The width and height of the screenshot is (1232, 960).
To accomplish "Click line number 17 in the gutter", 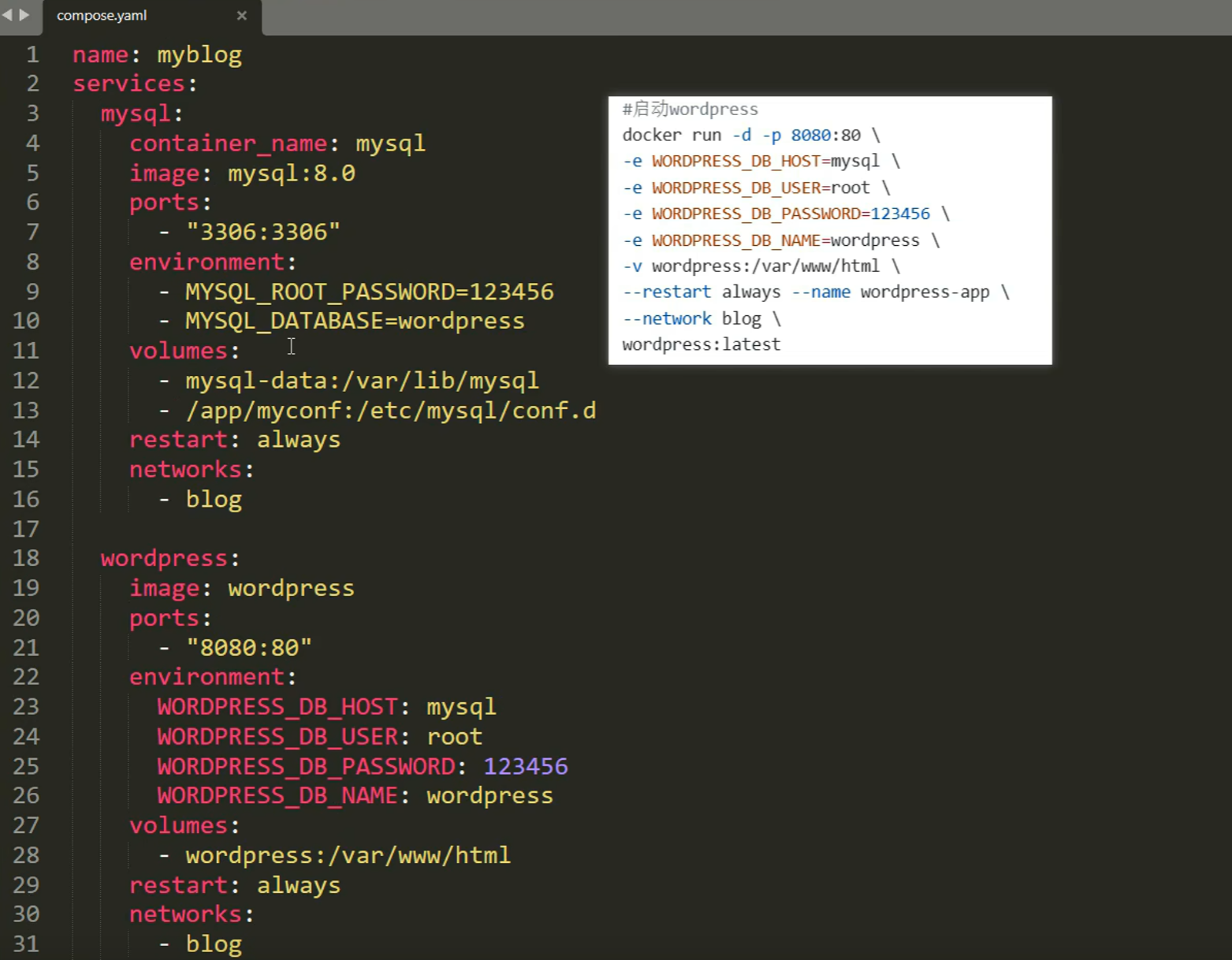I will [x=26, y=529].
